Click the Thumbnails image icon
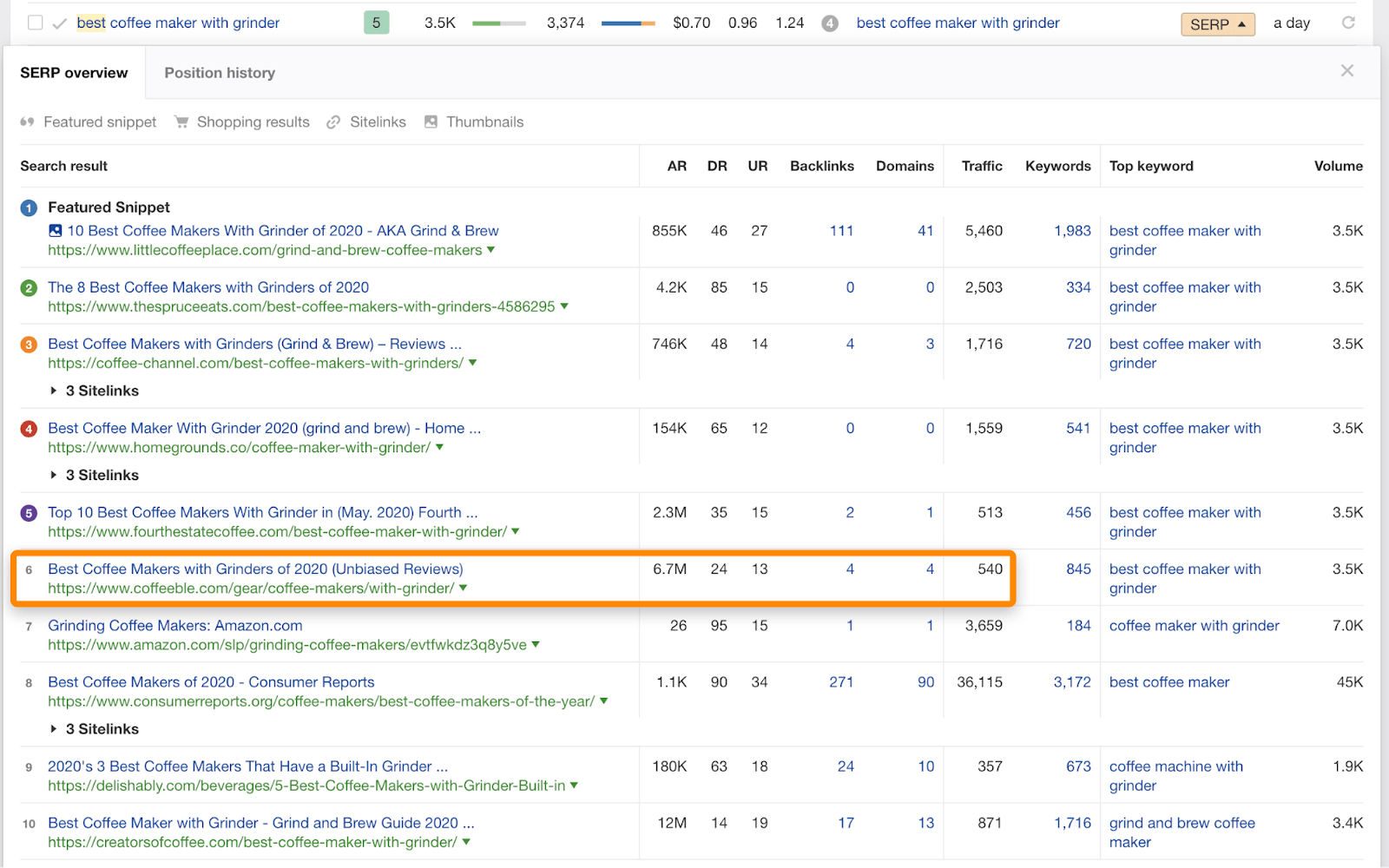The width and height of the screenshot is (1389, 868). pos(431,122)
